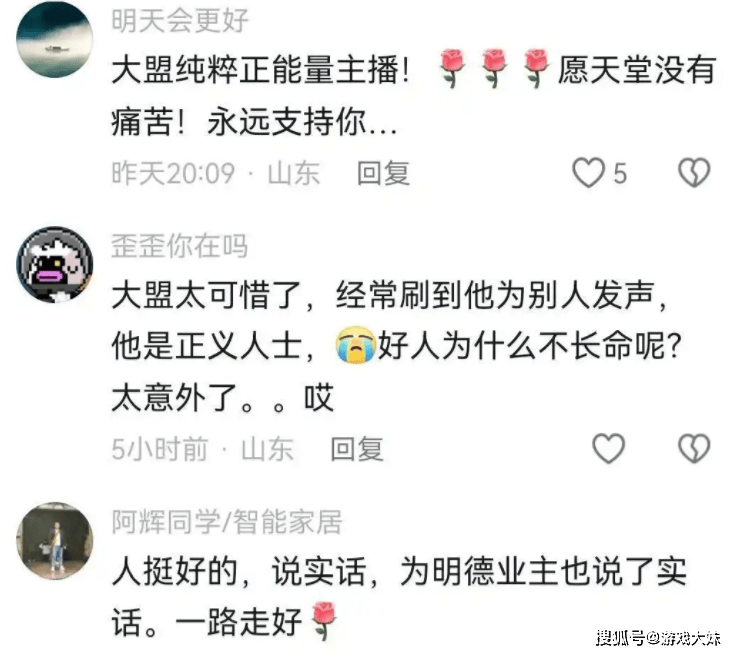
Task: Select the 昨天20:09 timestamp
Action: 173,173
